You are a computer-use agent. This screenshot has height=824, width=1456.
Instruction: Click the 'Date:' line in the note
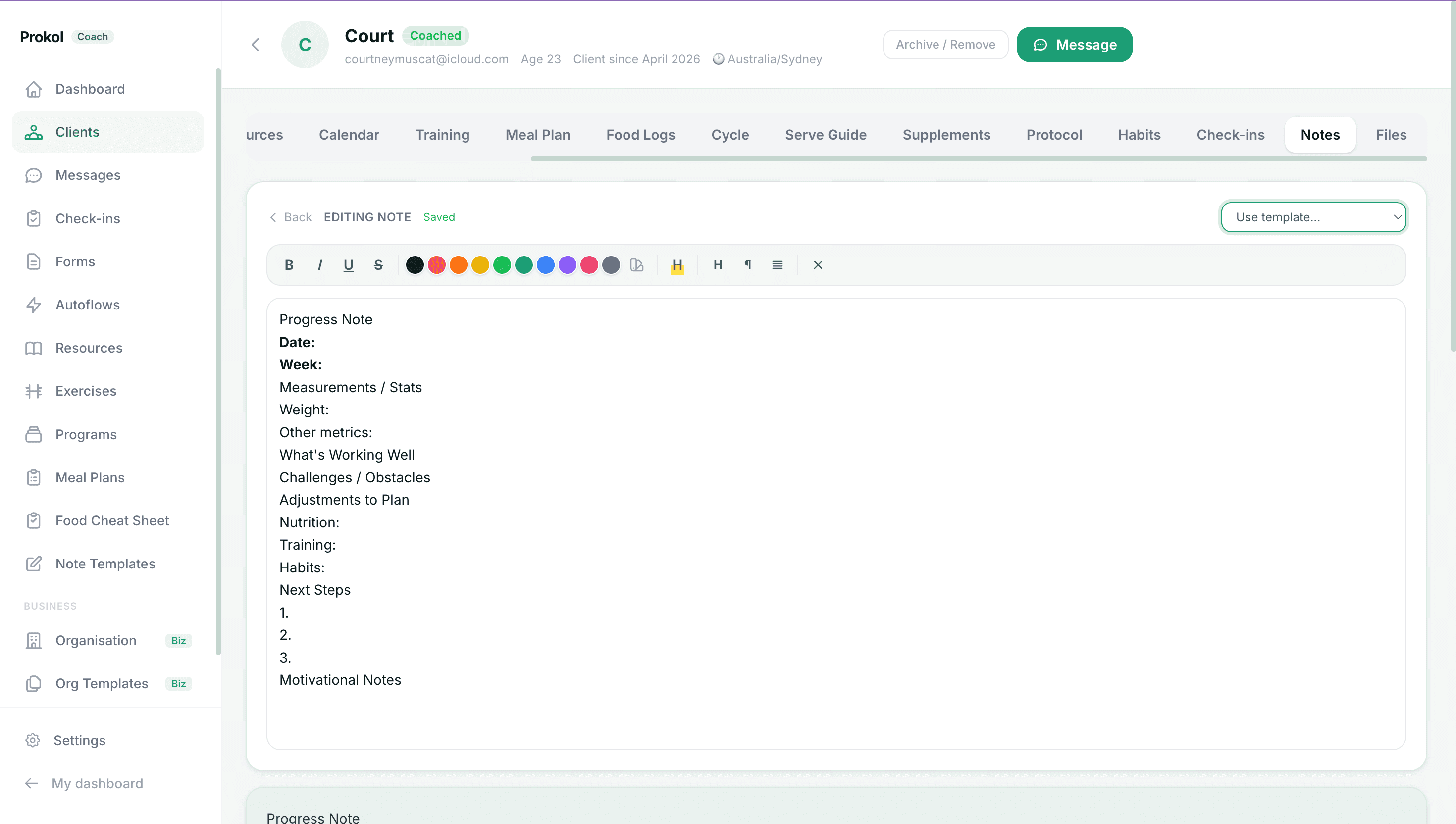point(297,342)
